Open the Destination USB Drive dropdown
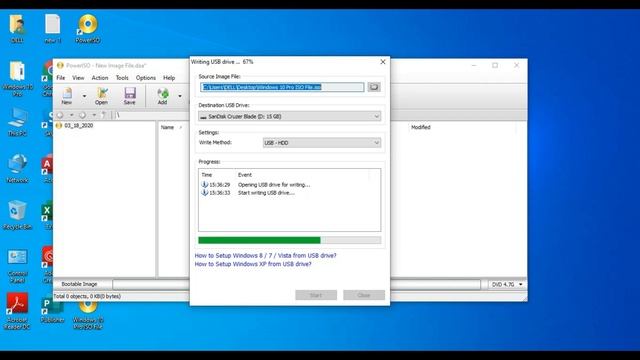The width and height of the screenshot is (640, 360). coord(290,116)
